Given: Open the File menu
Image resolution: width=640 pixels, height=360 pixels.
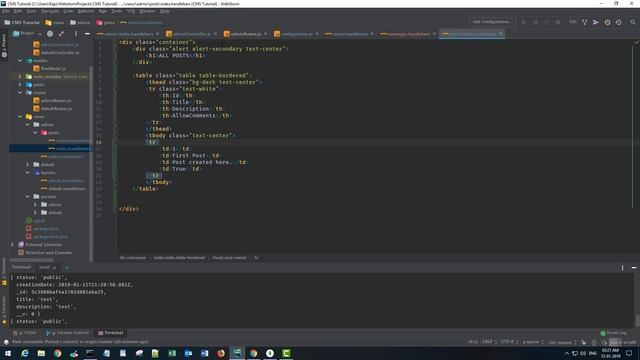Looking at the screenshot, I should (6, 11).
